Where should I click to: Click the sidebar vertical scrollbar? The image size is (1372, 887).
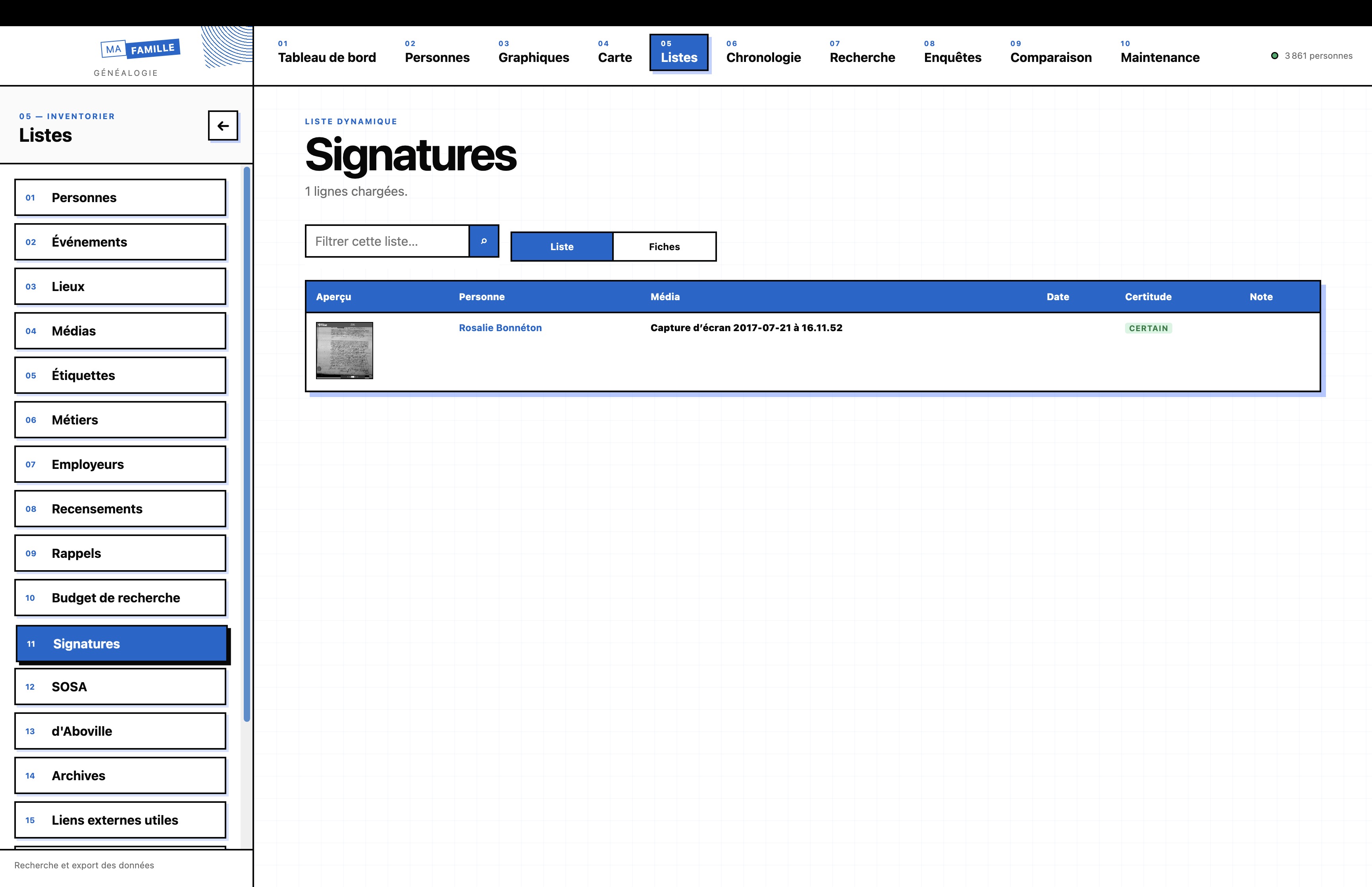247,443
